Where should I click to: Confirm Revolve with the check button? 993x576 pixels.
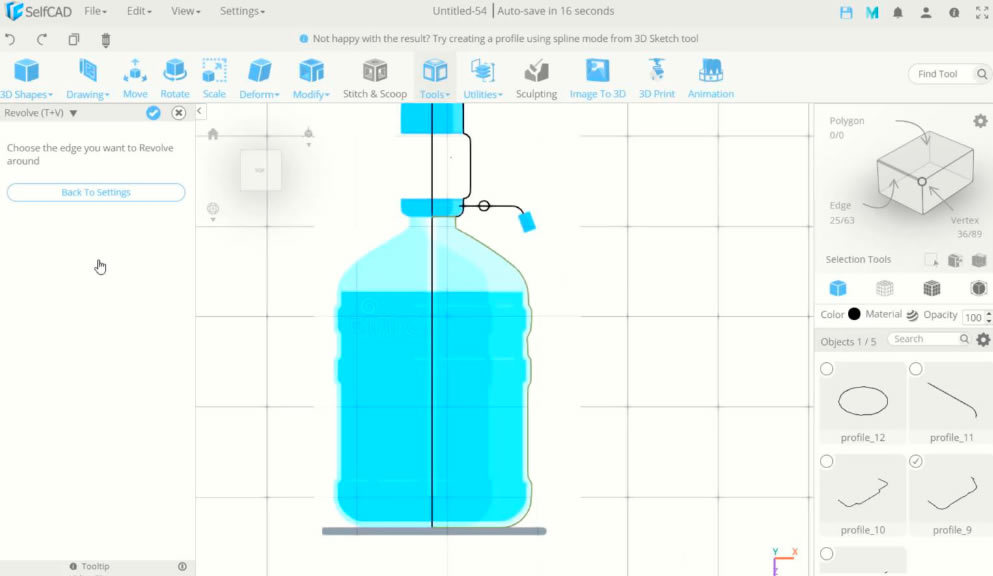(x=153, y=113)
